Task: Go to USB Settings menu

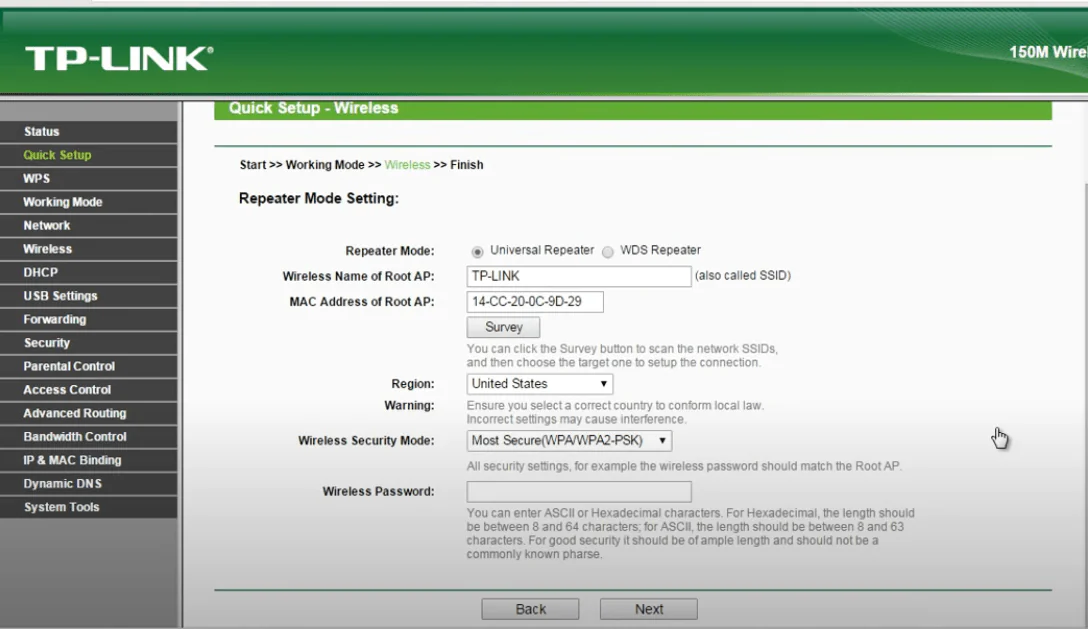Action: [61, 296]
